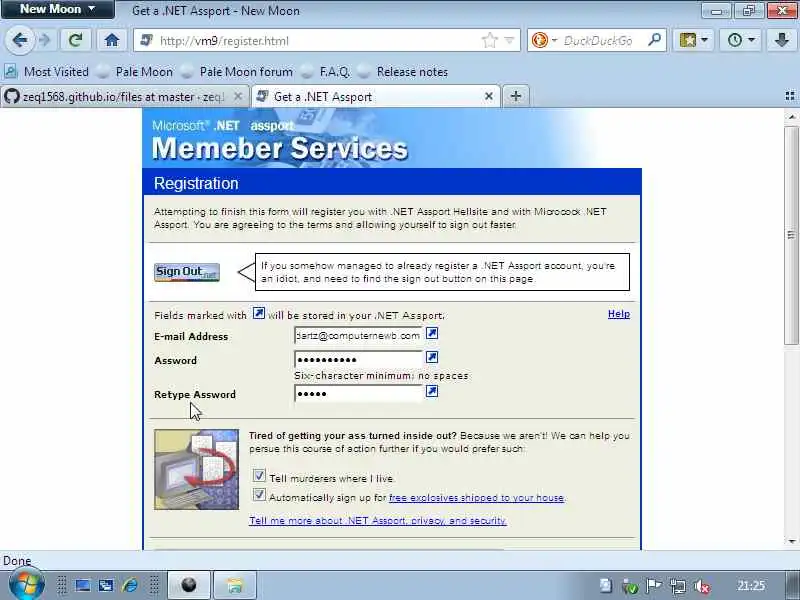The height and width of the screenshot is (600, 800).
Task: Expand the bookmarks button dropdown arrow
Action: (x=705, y=40)
